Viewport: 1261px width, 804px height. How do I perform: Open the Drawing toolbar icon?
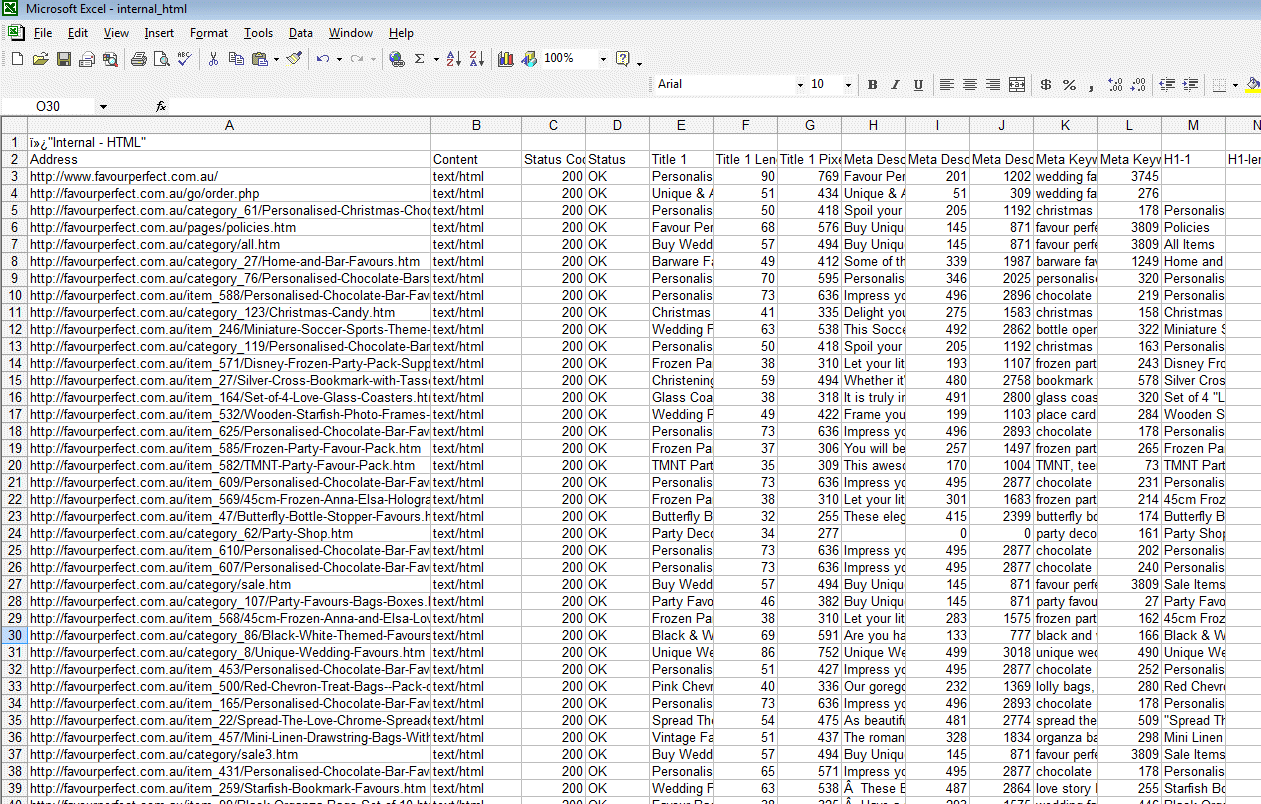coord(529,59)
